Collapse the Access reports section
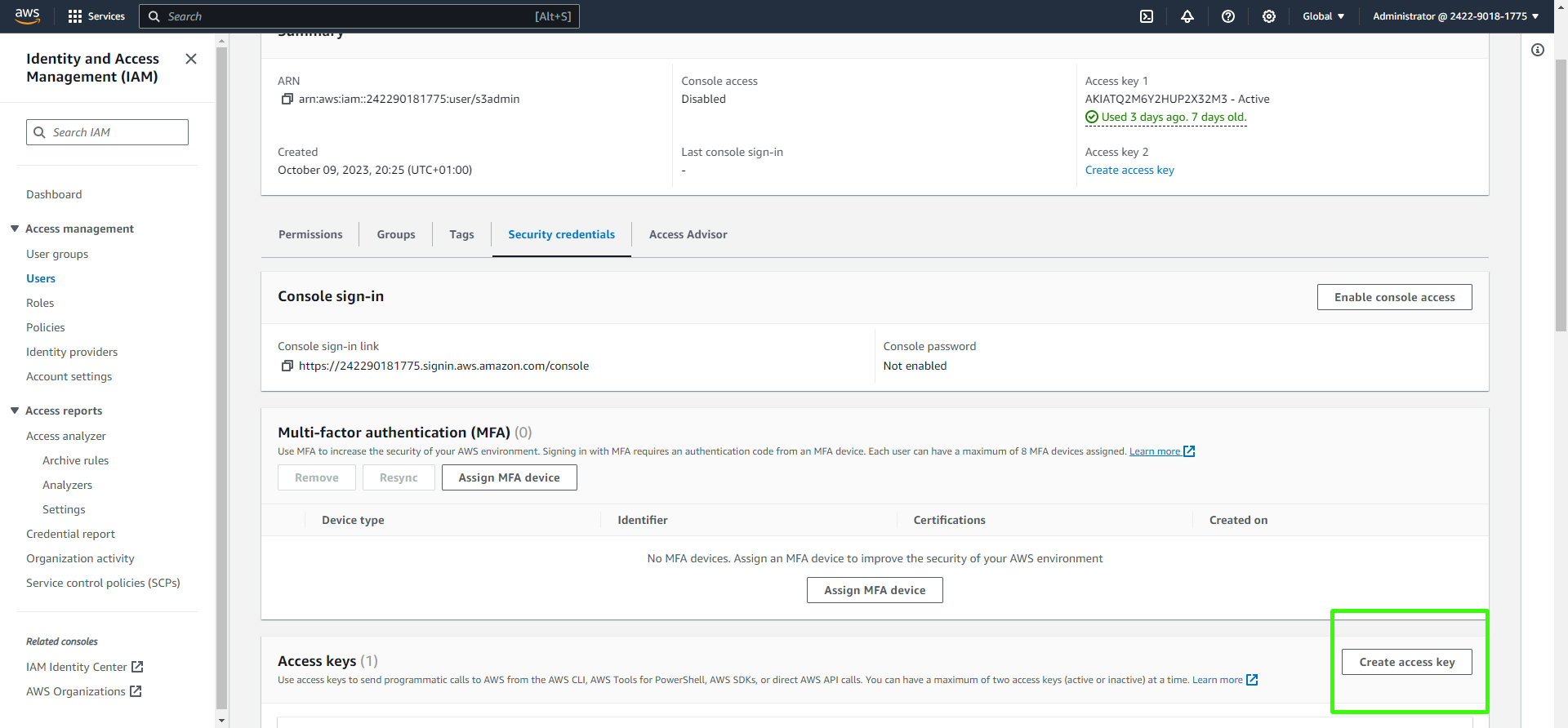 15,411
